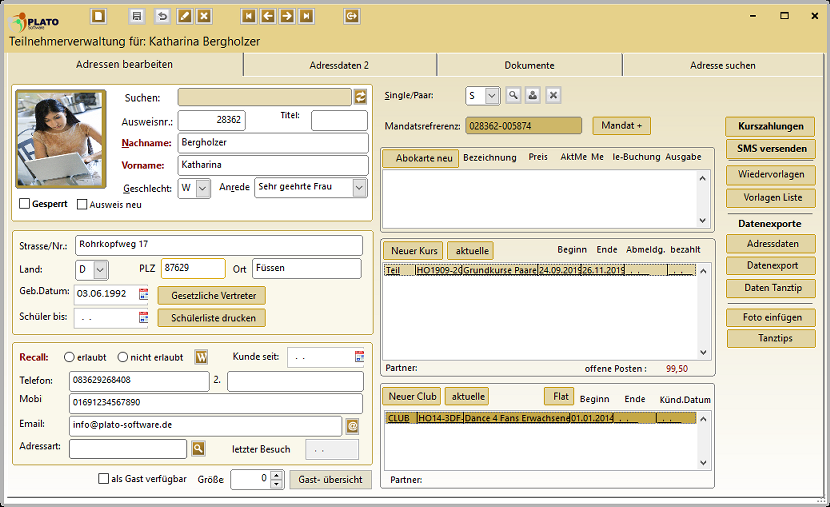Click the pencil edit toolbar icon

[x=183, y=16]
